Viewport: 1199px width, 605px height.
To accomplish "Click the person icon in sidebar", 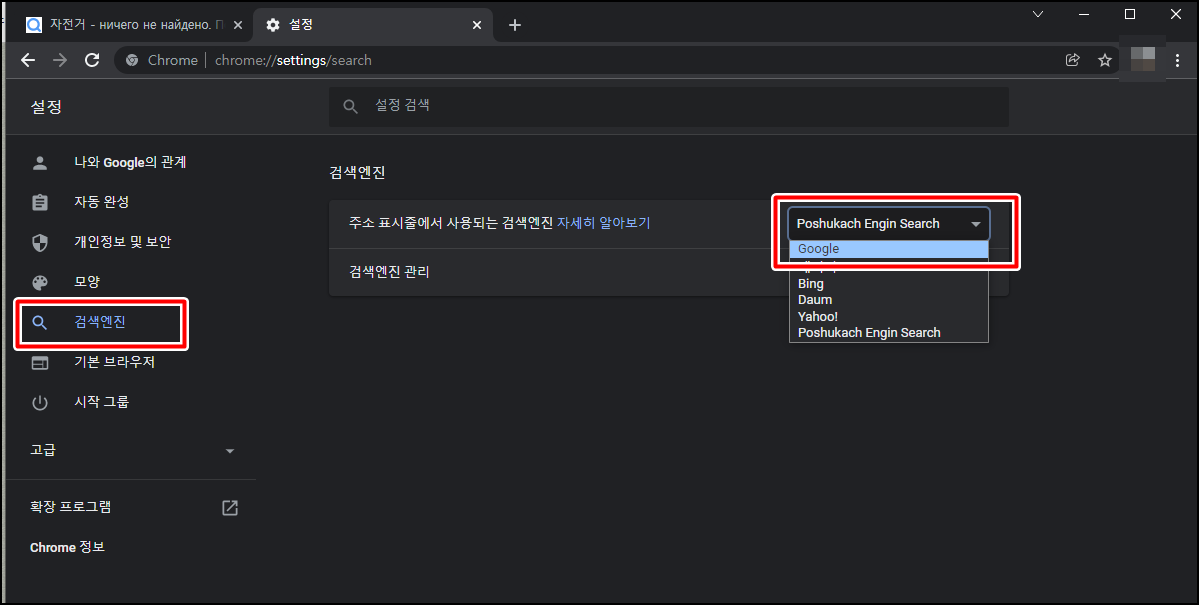I will pos(40,163).
